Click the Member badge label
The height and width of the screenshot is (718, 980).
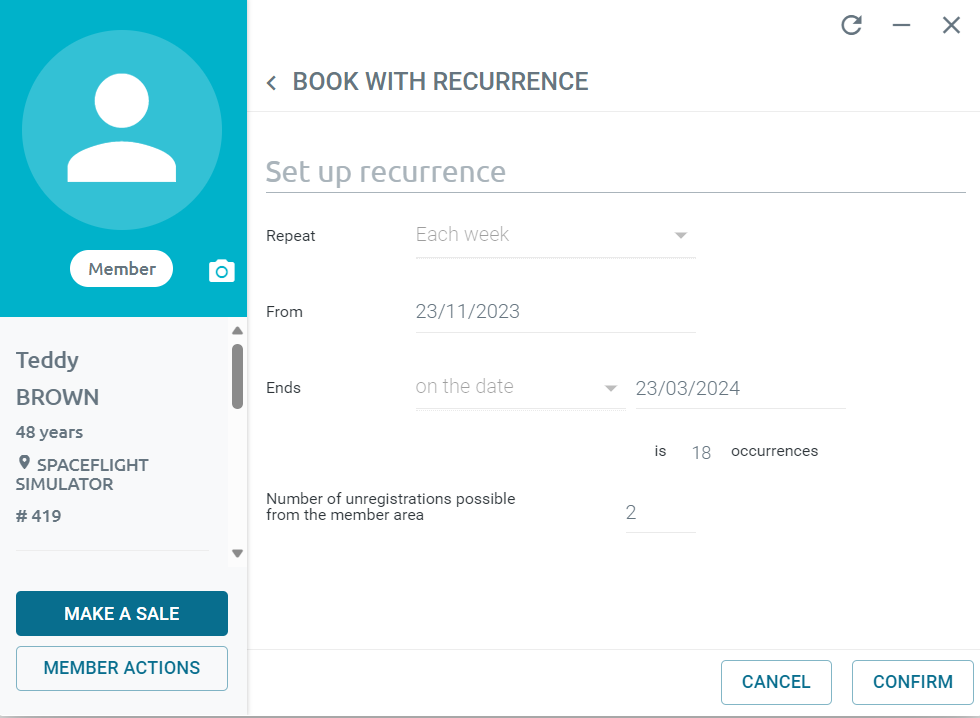(122, 269)
